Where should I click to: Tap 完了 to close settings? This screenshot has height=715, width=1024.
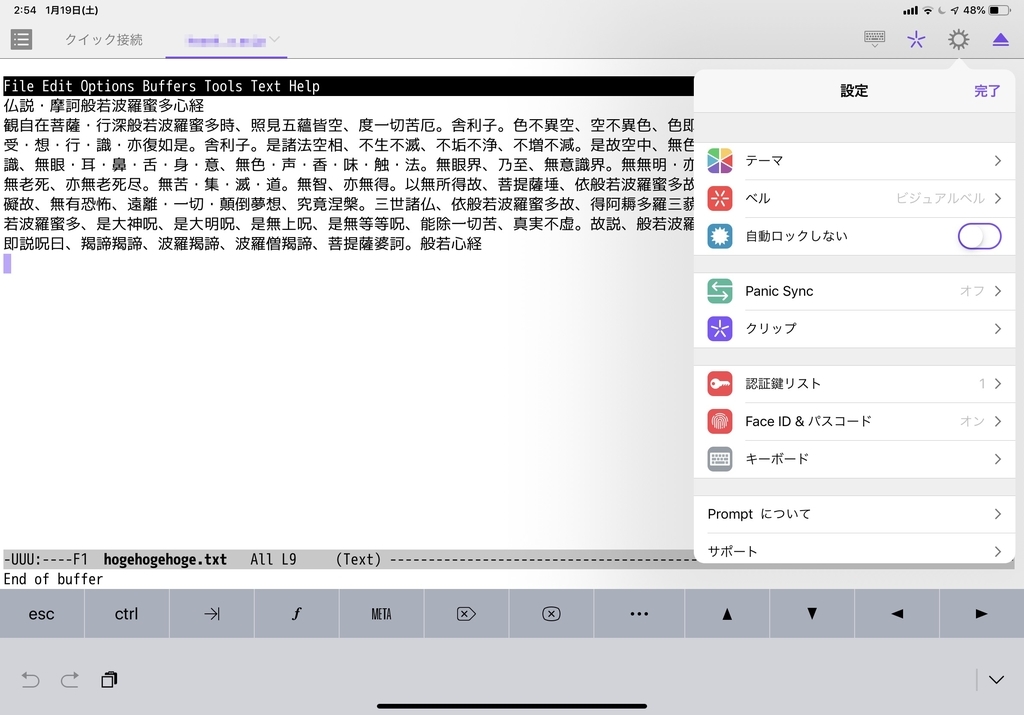click(987, 91)
